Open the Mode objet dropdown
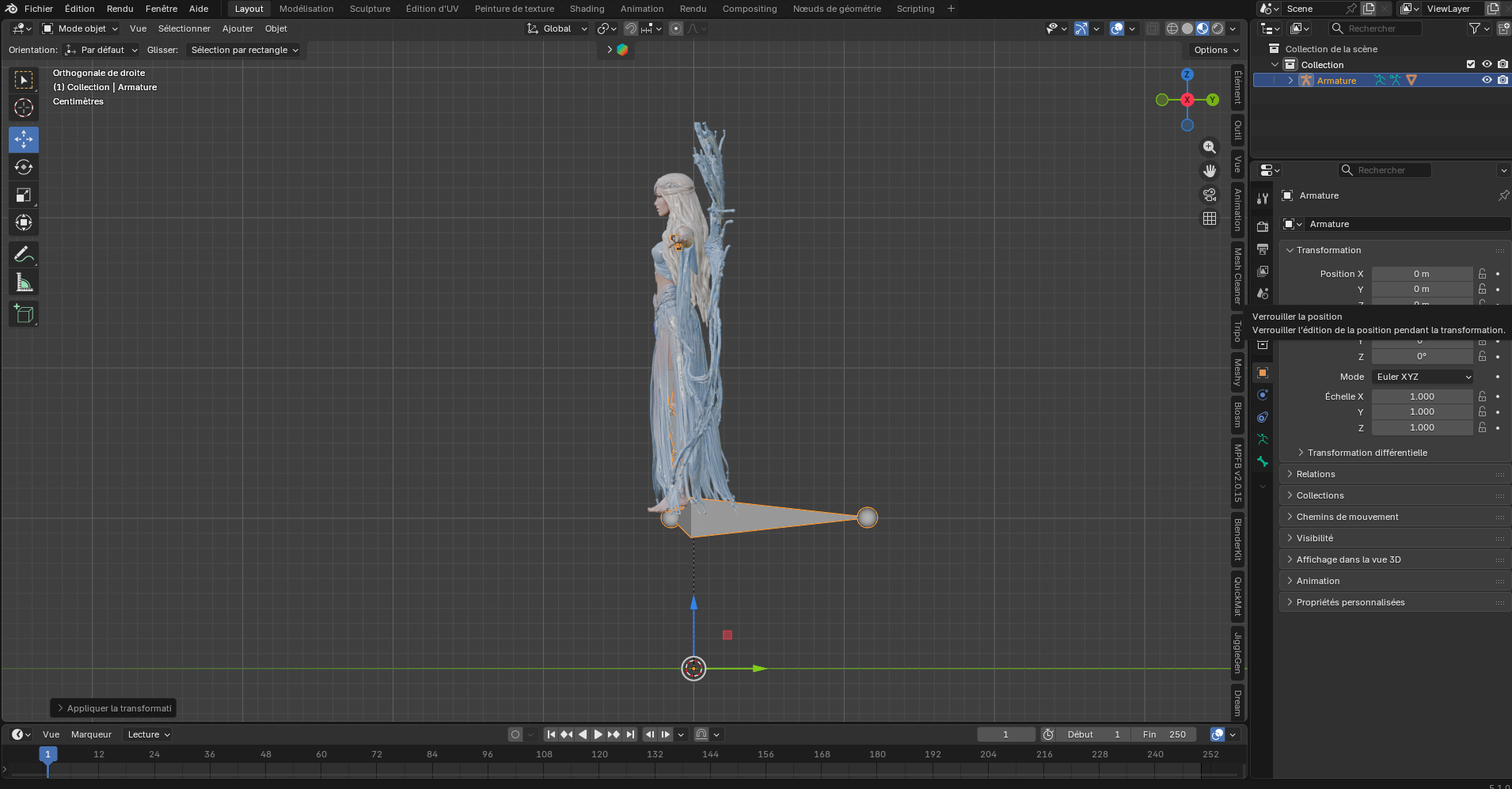Screen dimensions: 1512x789 coord(80,28)
